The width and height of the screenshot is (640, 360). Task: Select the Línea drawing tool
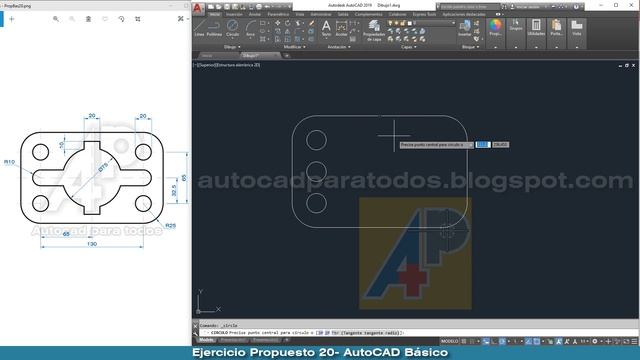coord(199,28)
